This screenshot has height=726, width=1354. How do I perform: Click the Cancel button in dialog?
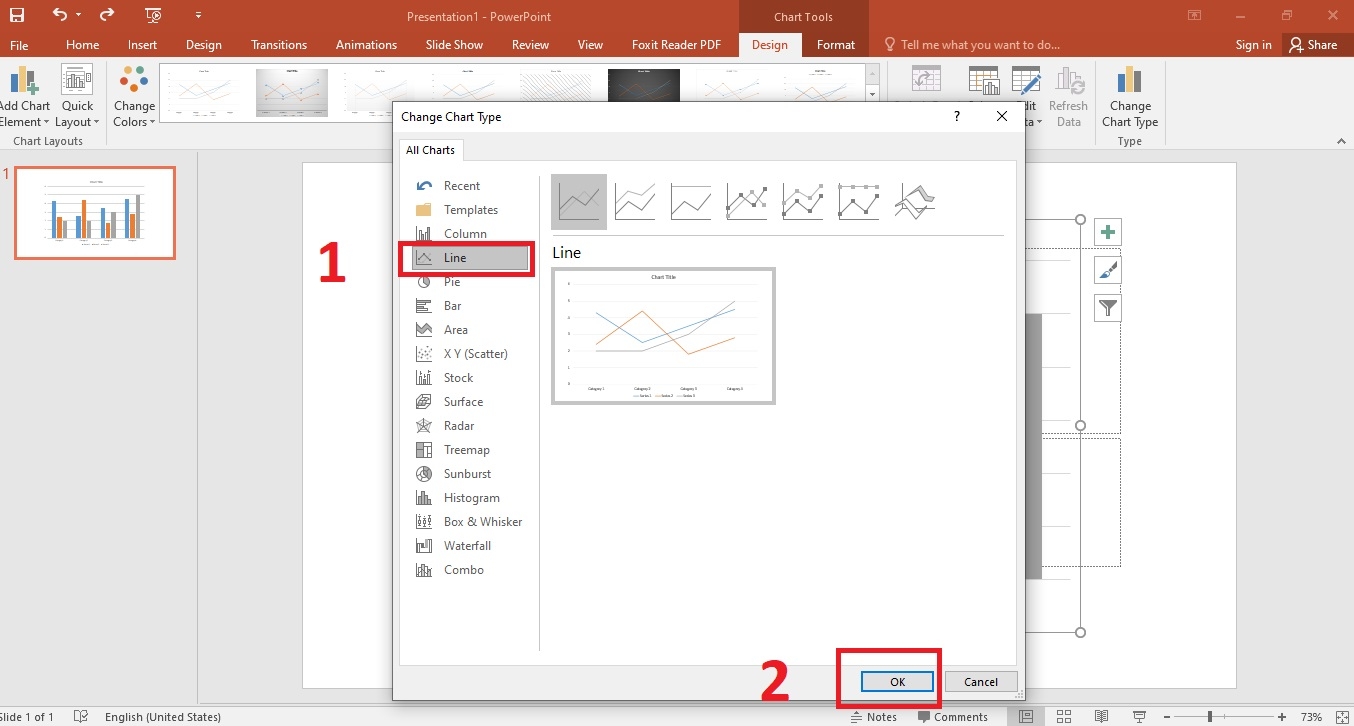980,682
